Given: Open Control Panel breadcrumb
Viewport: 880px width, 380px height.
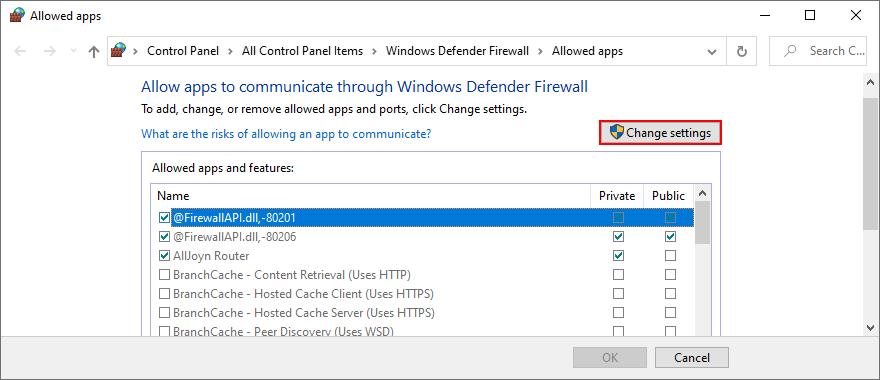Looking at the screenshot, I should pos(183,51).
